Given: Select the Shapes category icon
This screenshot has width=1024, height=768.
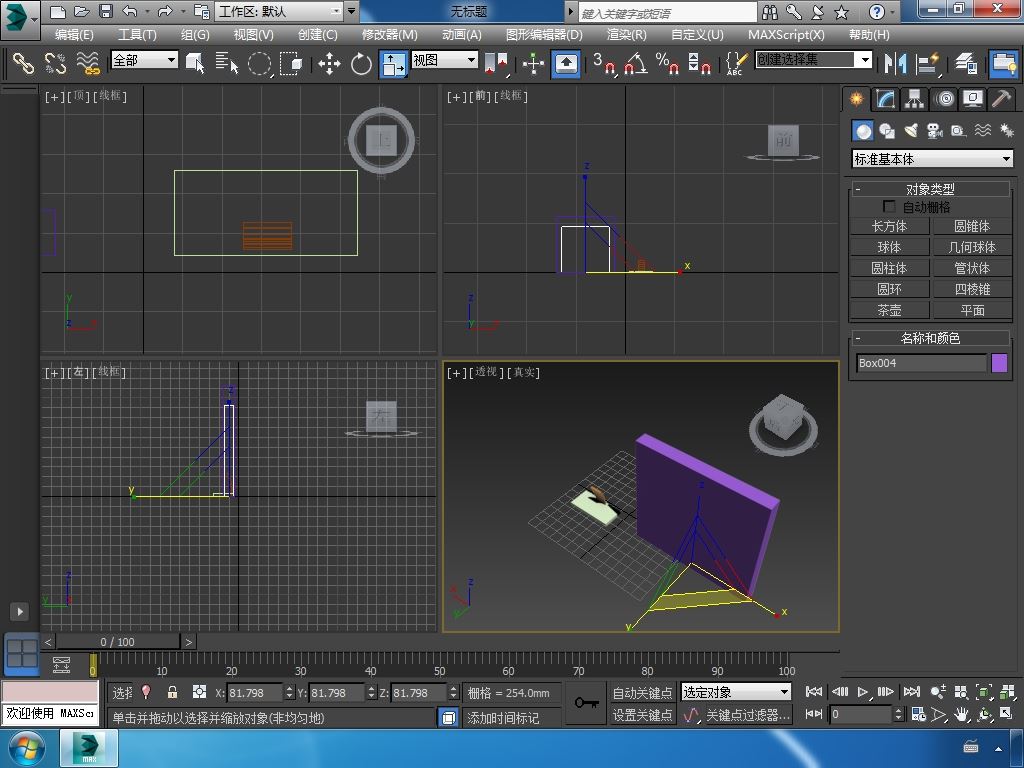Looking at the screenshot, I should pos(887,131).
